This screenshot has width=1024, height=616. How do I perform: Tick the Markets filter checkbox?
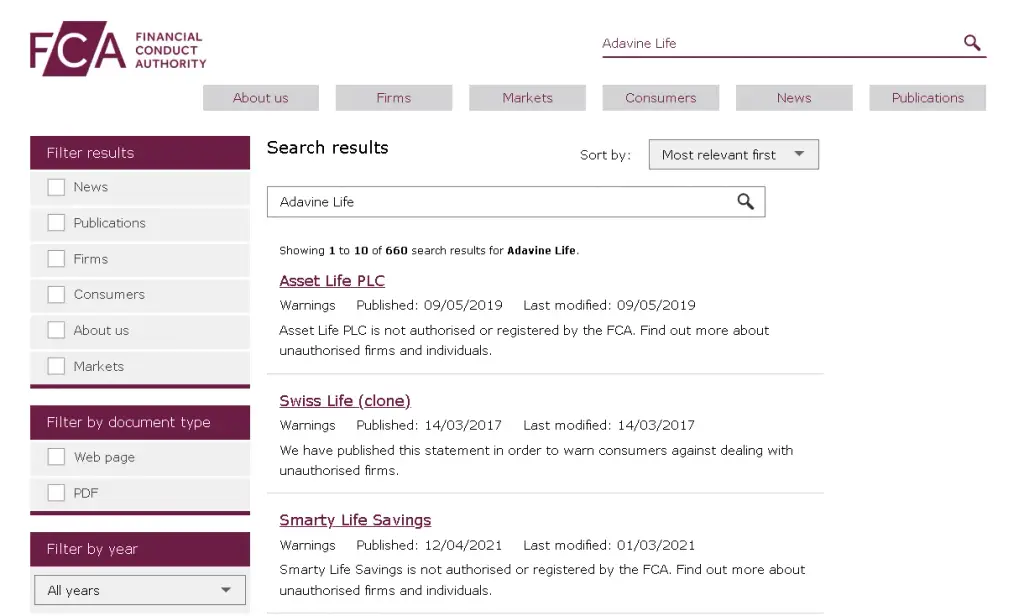point(56,366)
